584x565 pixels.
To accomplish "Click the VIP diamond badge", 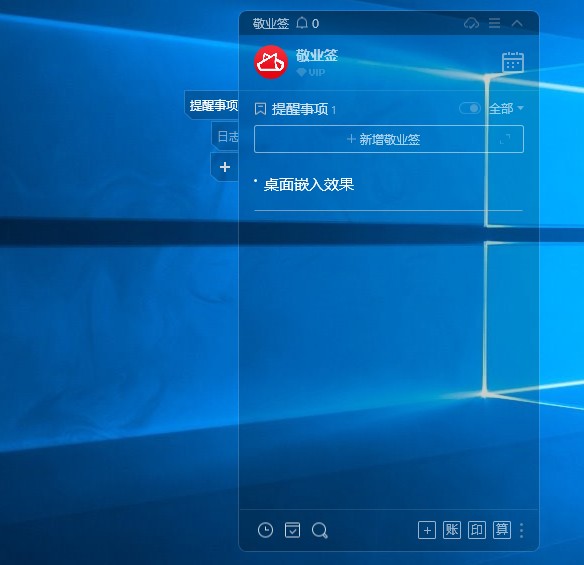I will (x=311, y=72).
